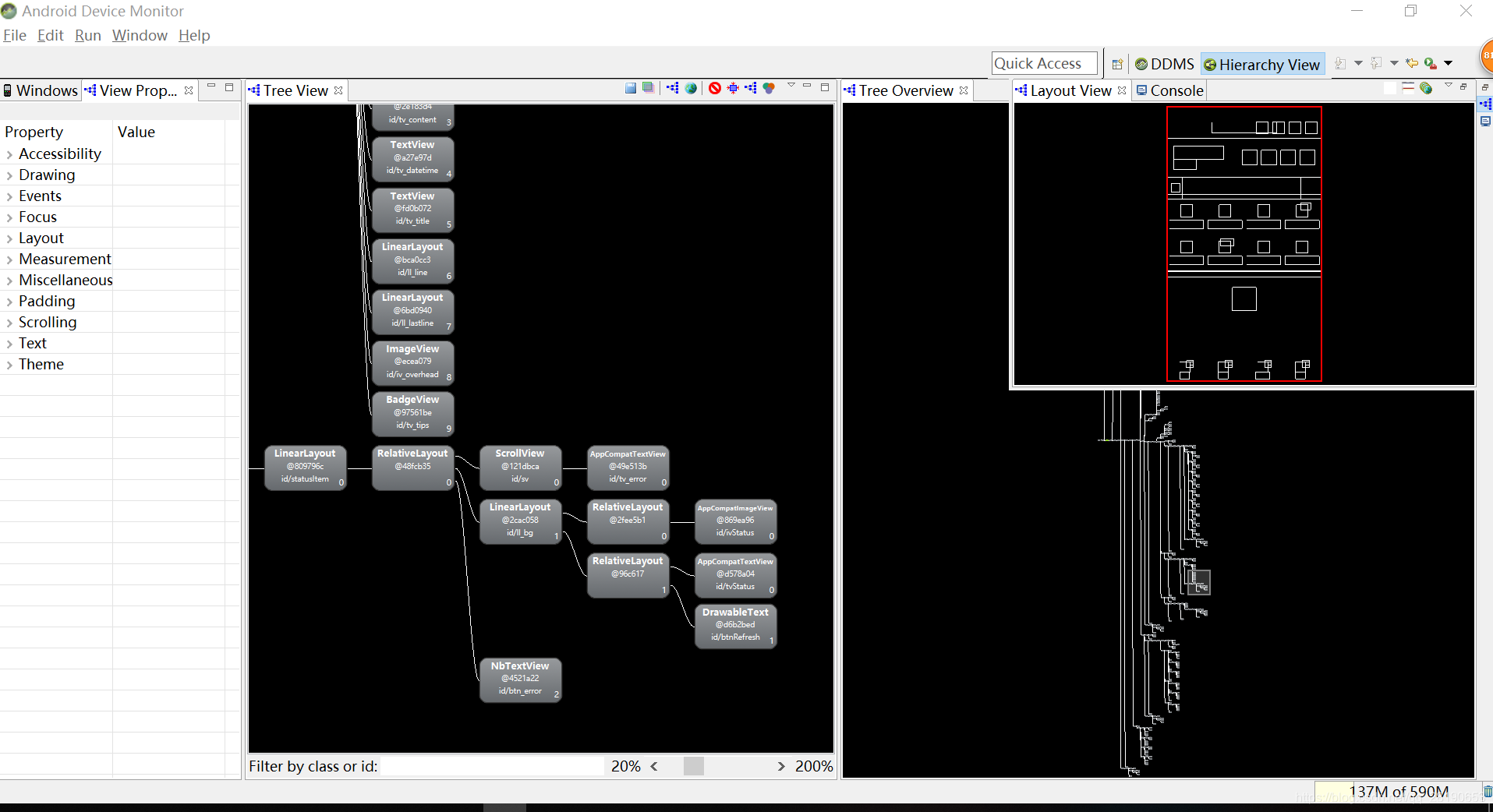Click the first blue hierarchy icon in Tree View toolbar
Viewport: 1493px width, 812px height.
pos(673,88)
